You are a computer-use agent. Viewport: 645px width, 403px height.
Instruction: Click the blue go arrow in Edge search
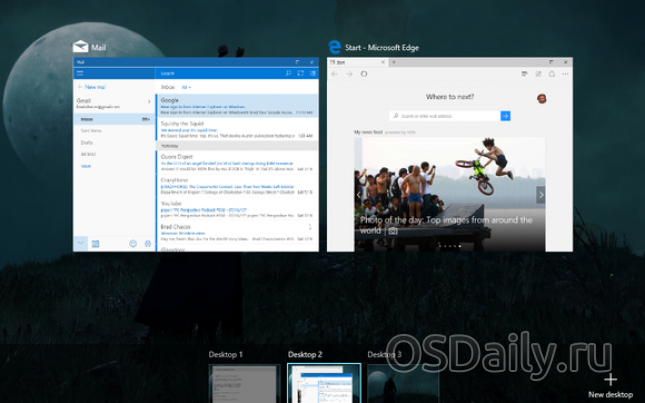[506, 116]
